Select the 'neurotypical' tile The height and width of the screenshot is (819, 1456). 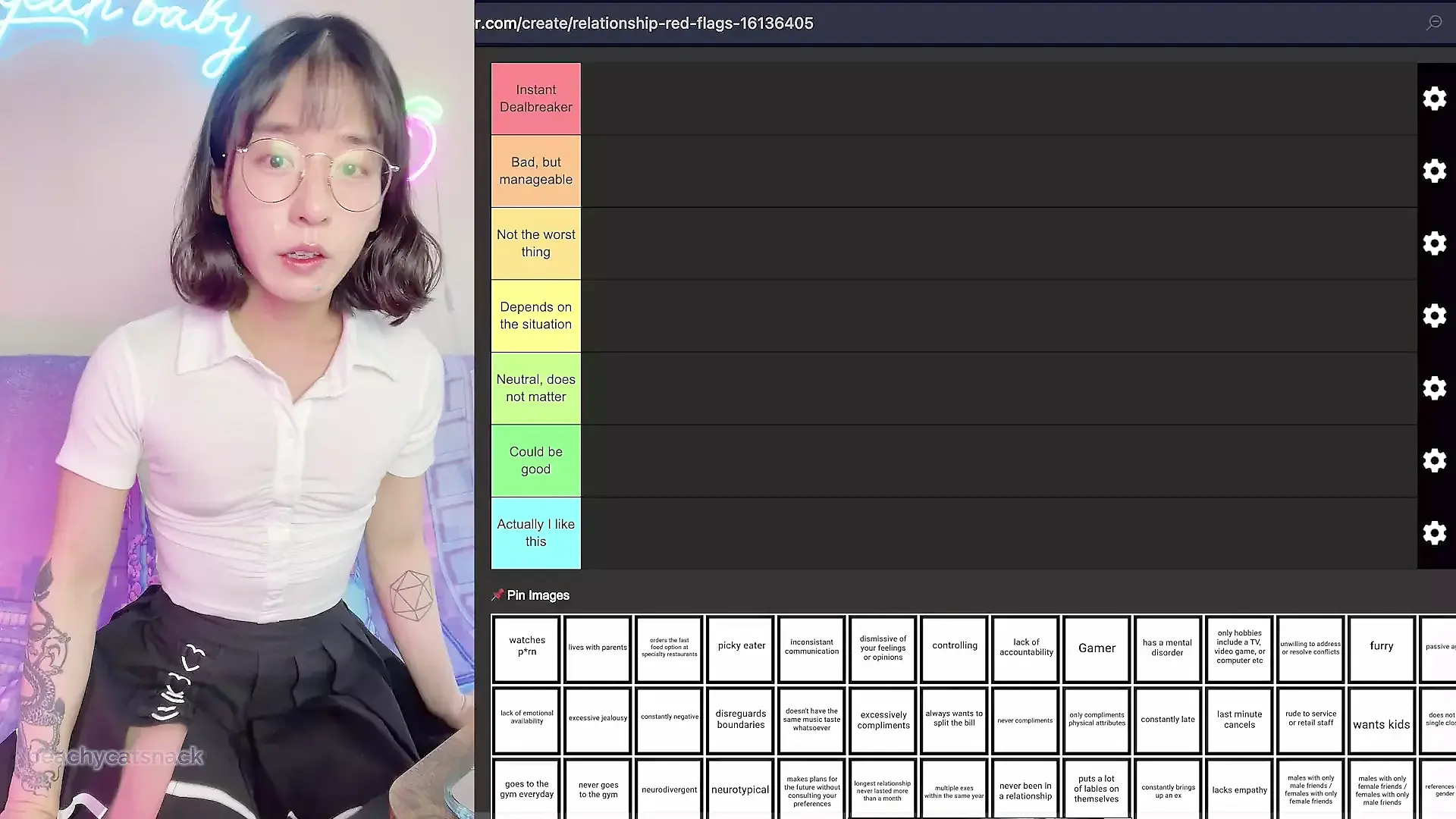pos(740,789)
